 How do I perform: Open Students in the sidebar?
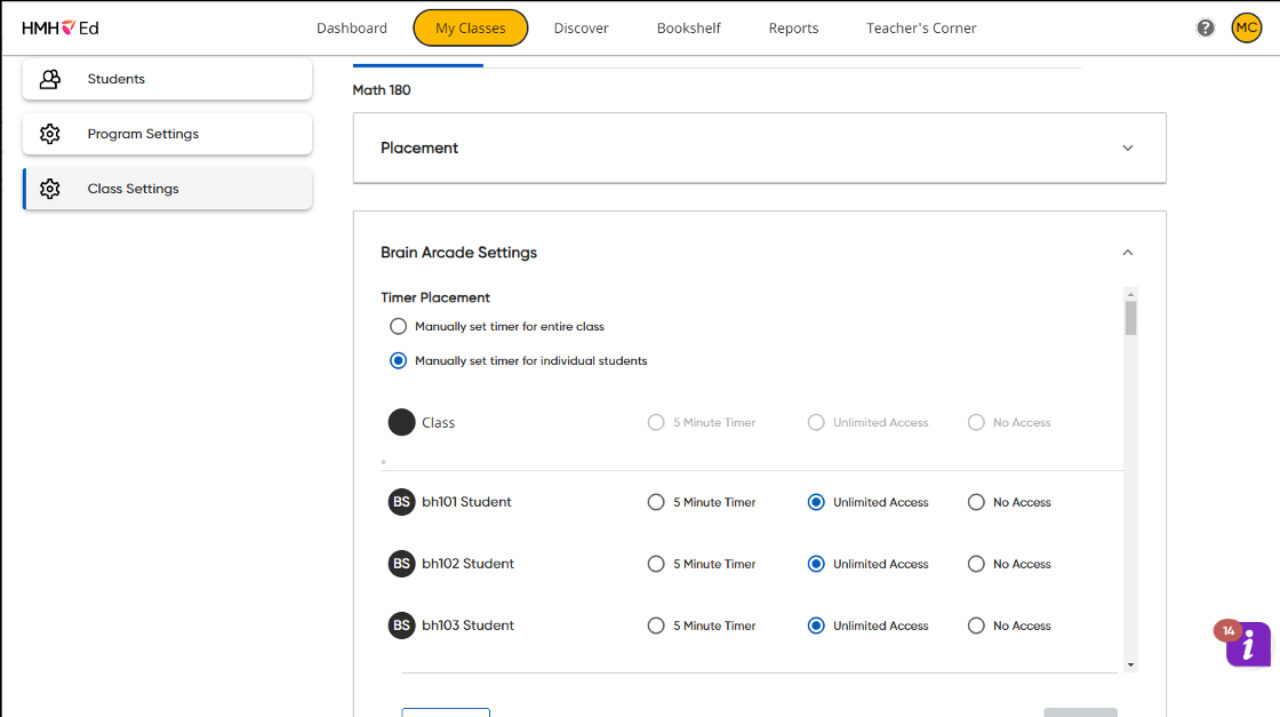167,79
